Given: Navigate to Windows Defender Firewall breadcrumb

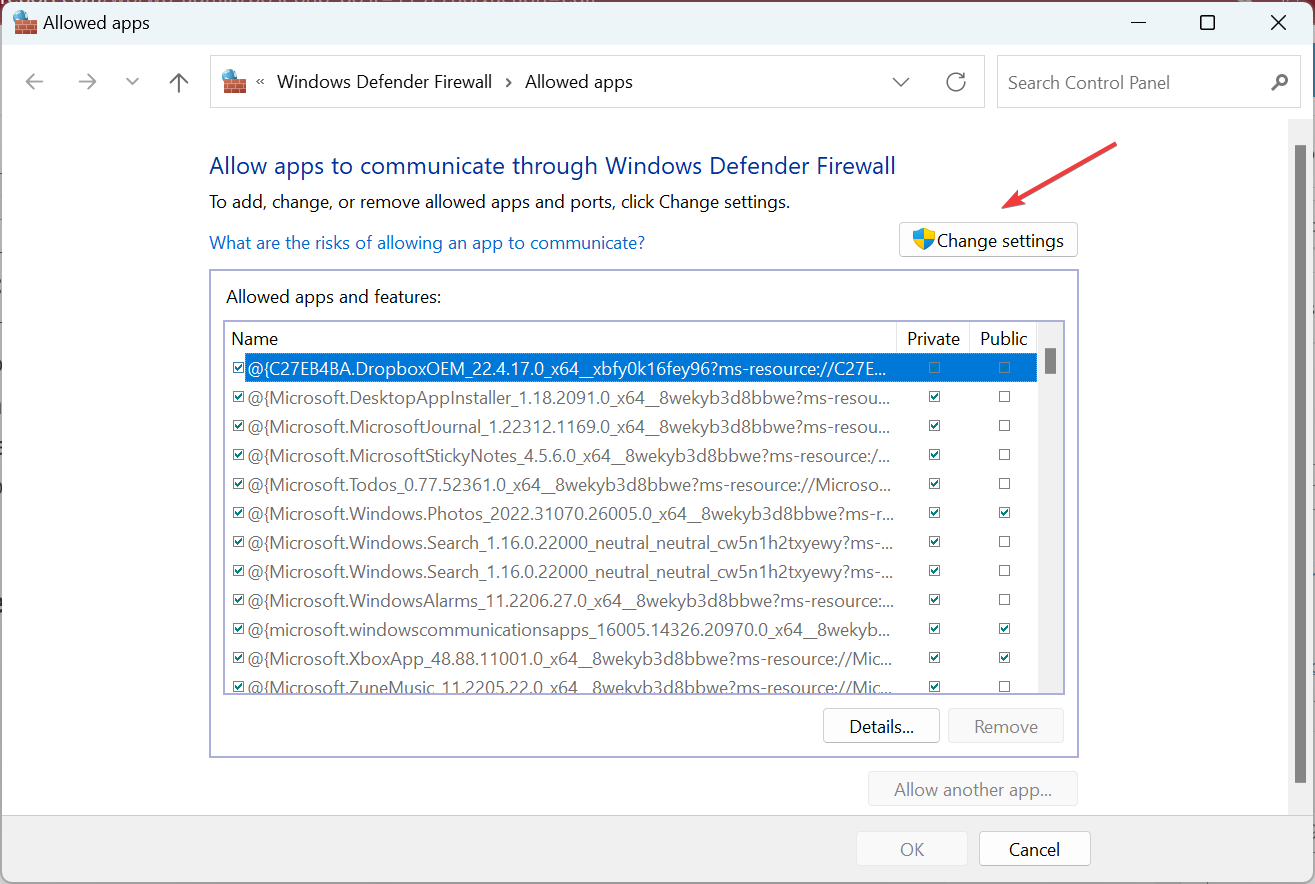Looking at the screenshot, I should point(385,82).
